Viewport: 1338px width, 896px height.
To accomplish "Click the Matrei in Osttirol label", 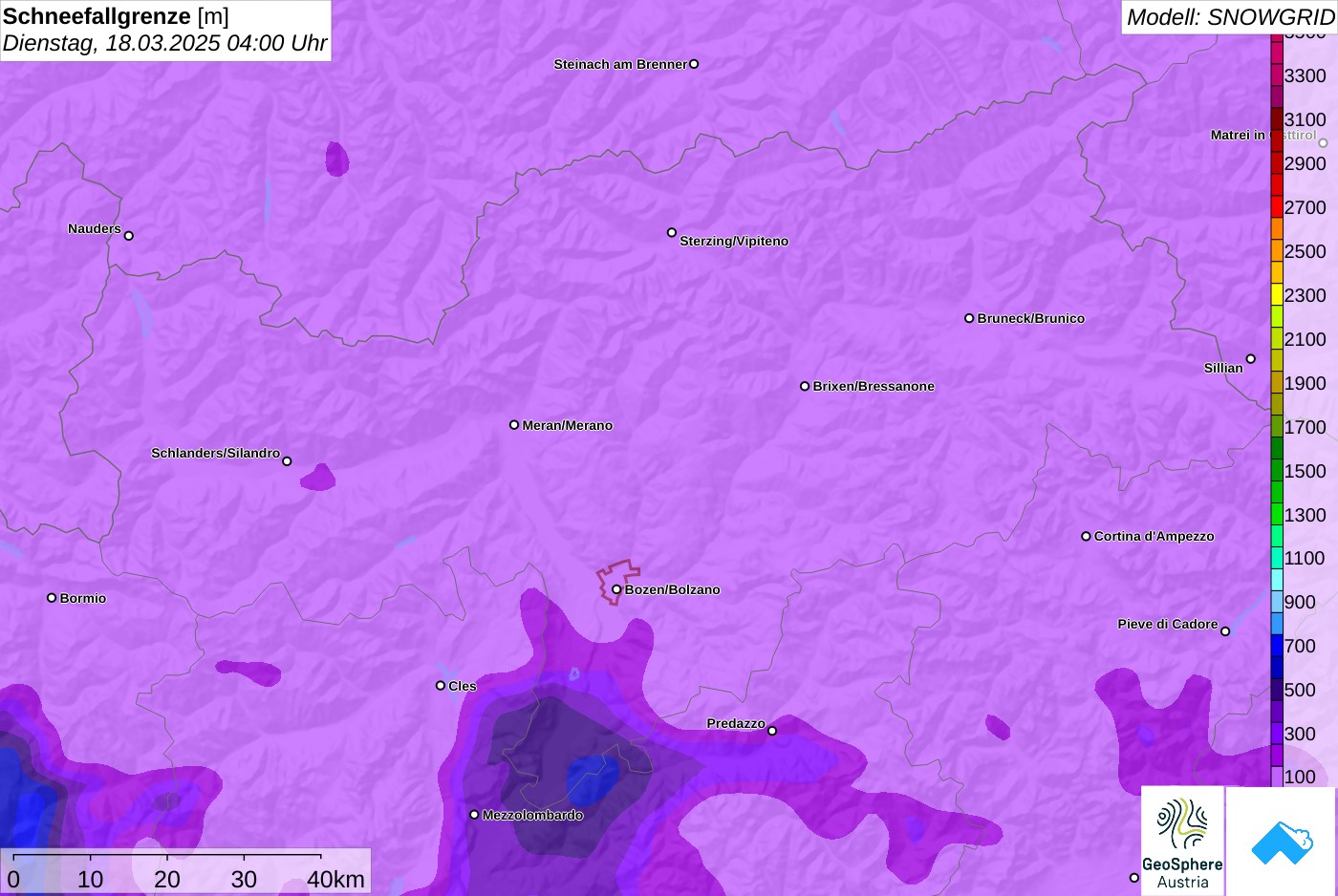I will click(x=1262, y=135).
